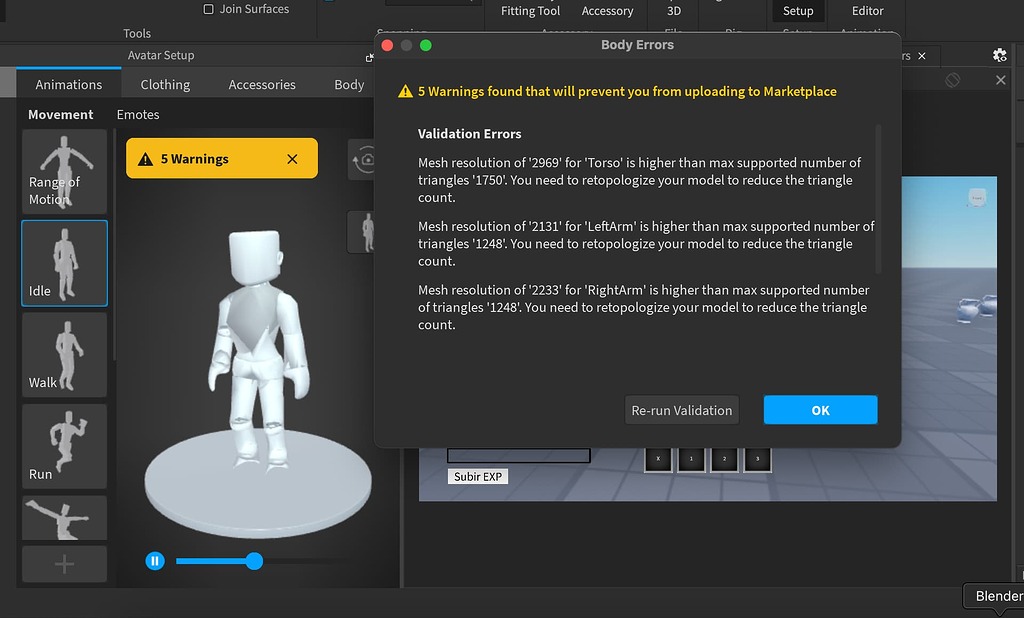Click the camera reset icon beside preview
This screenshot has height=618, width=1024.
coord(364,159)
